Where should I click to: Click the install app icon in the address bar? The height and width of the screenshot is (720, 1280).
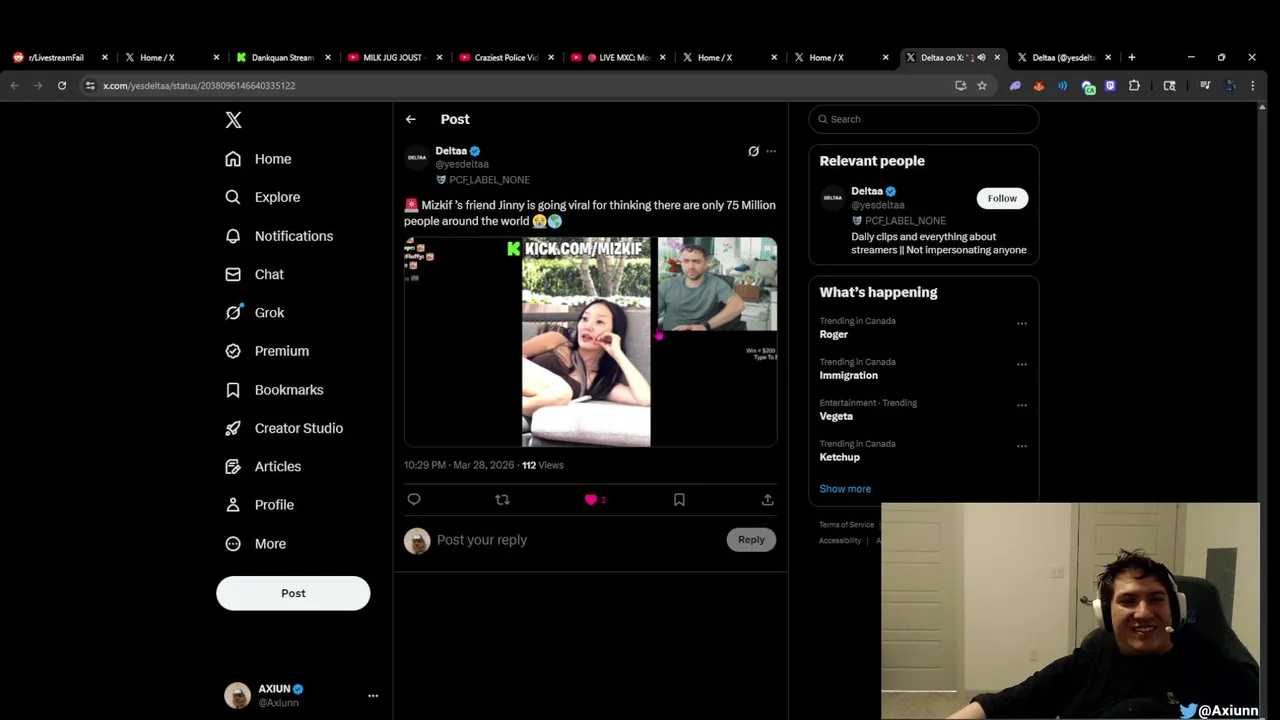(961, 86)
